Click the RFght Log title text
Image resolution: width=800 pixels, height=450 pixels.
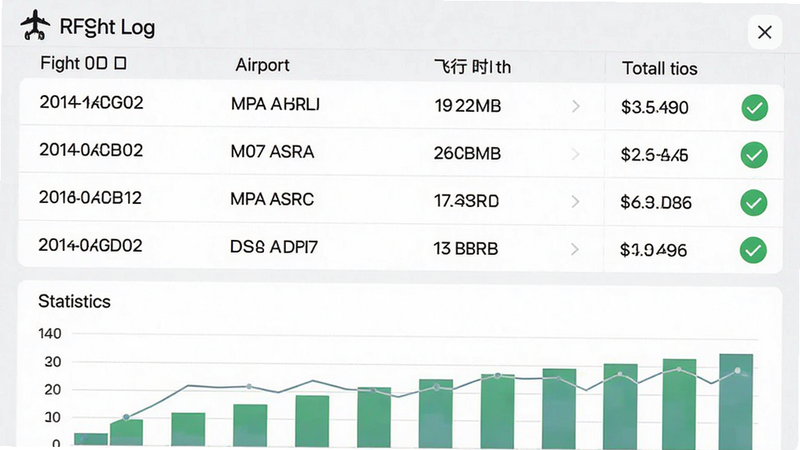(107, 27)
